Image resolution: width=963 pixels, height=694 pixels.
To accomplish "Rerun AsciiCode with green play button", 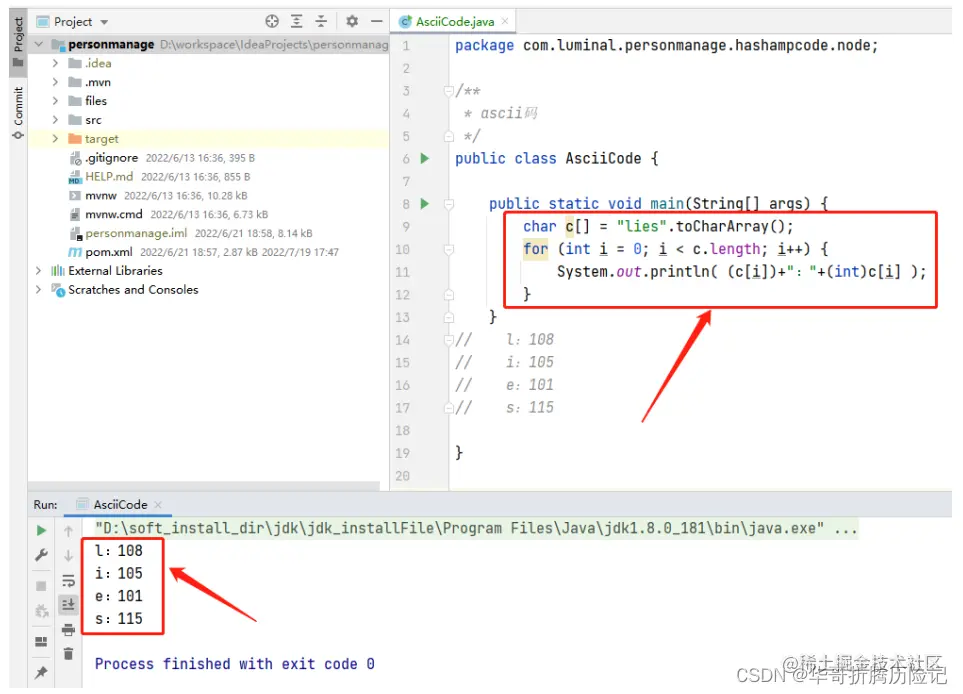I will pyautogui.click(x=41, y=530).
